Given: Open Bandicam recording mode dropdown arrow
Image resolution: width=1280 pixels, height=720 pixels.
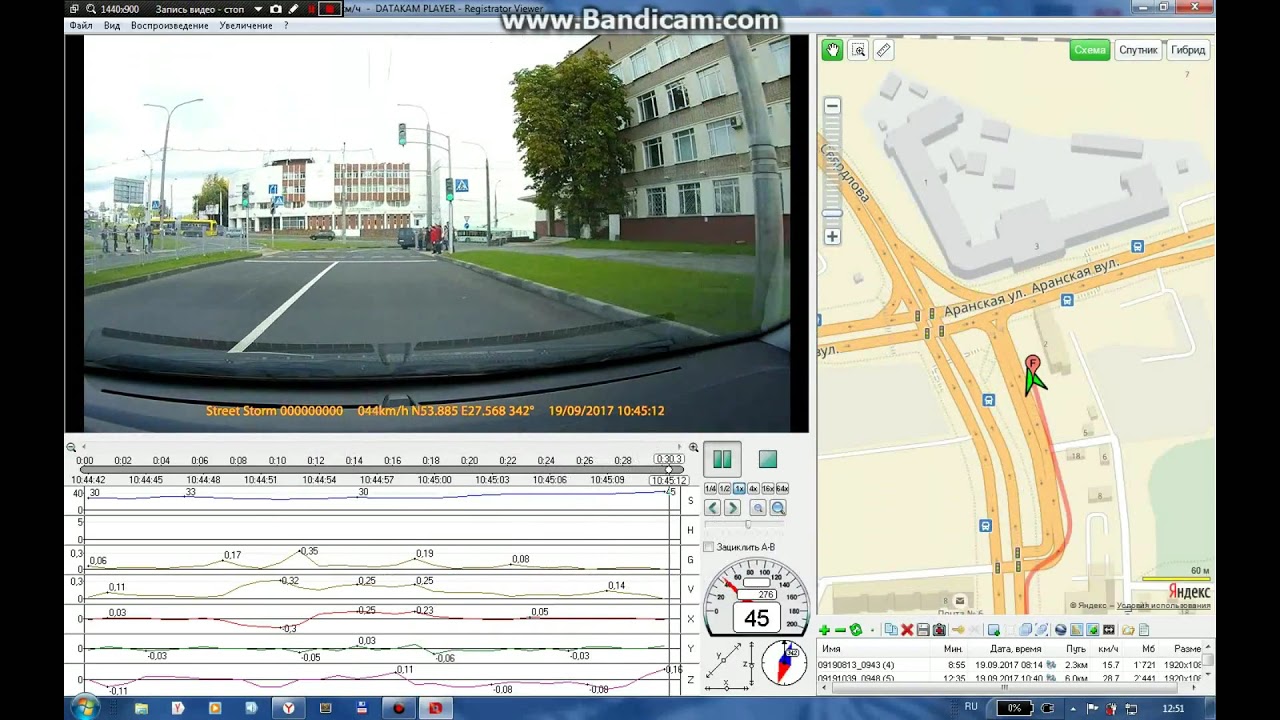Looking at the screenshot, I should [258, 9].
